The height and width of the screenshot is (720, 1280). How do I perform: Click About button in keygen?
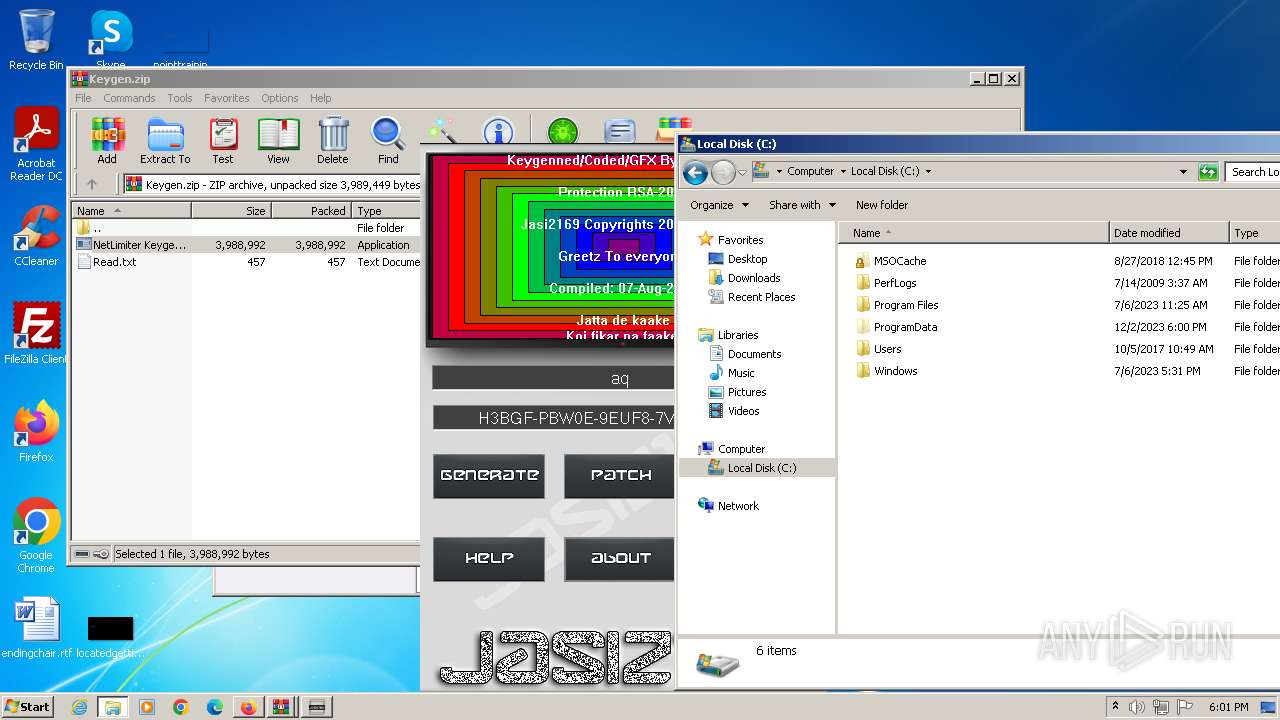tap(619, 559)
